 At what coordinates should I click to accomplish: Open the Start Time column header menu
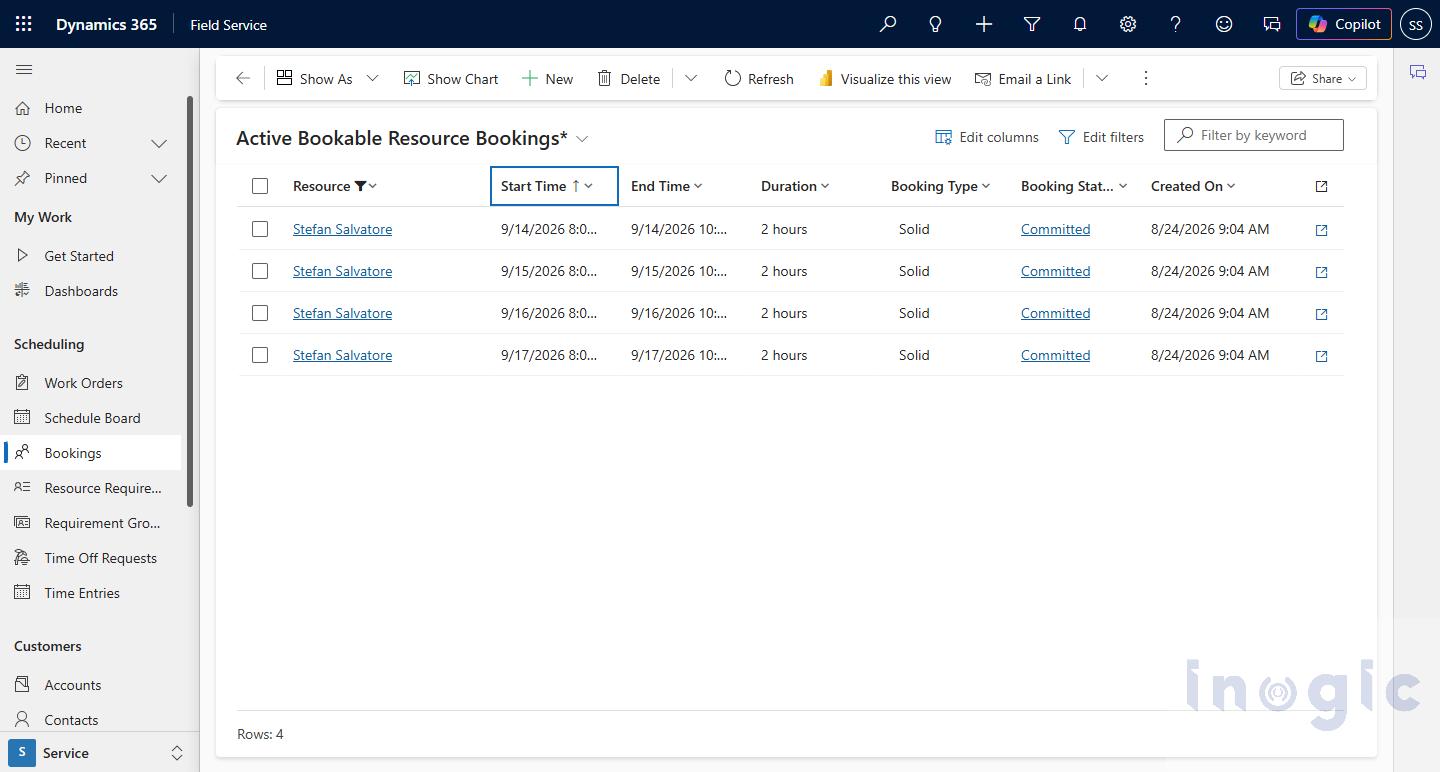click(x=554, y=186)
